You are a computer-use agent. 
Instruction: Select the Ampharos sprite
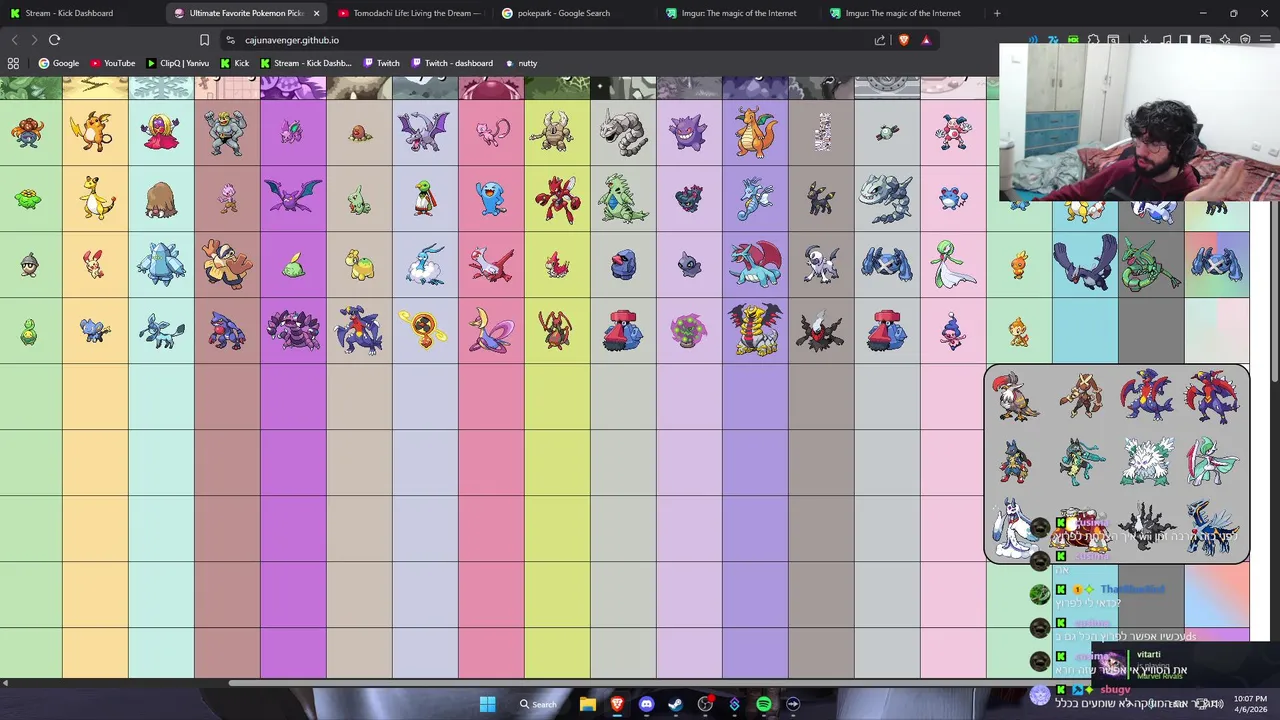tap(95, 198)
